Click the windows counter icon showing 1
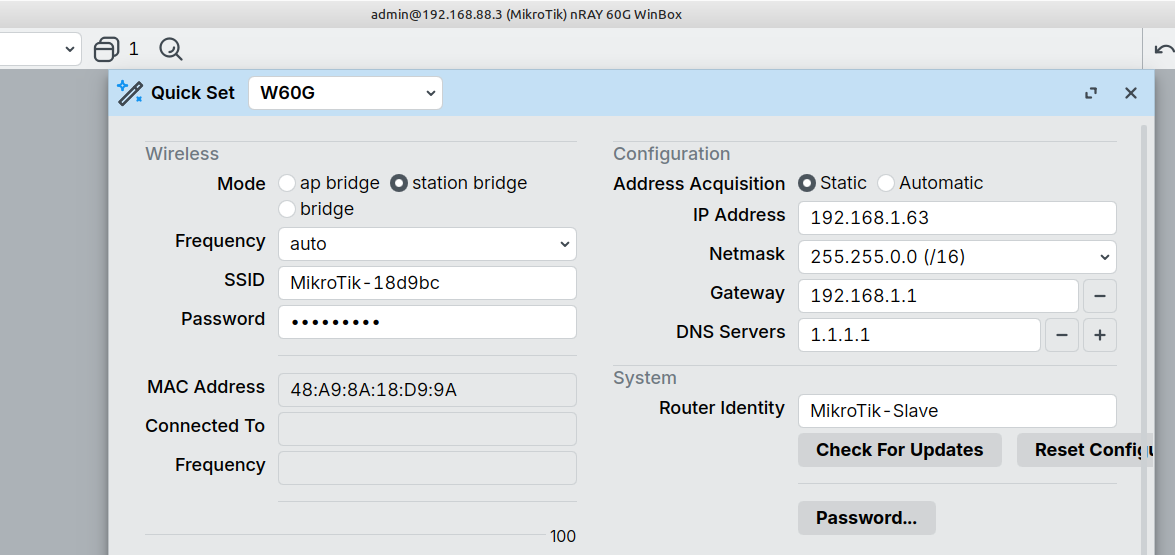 coord(106,49)
